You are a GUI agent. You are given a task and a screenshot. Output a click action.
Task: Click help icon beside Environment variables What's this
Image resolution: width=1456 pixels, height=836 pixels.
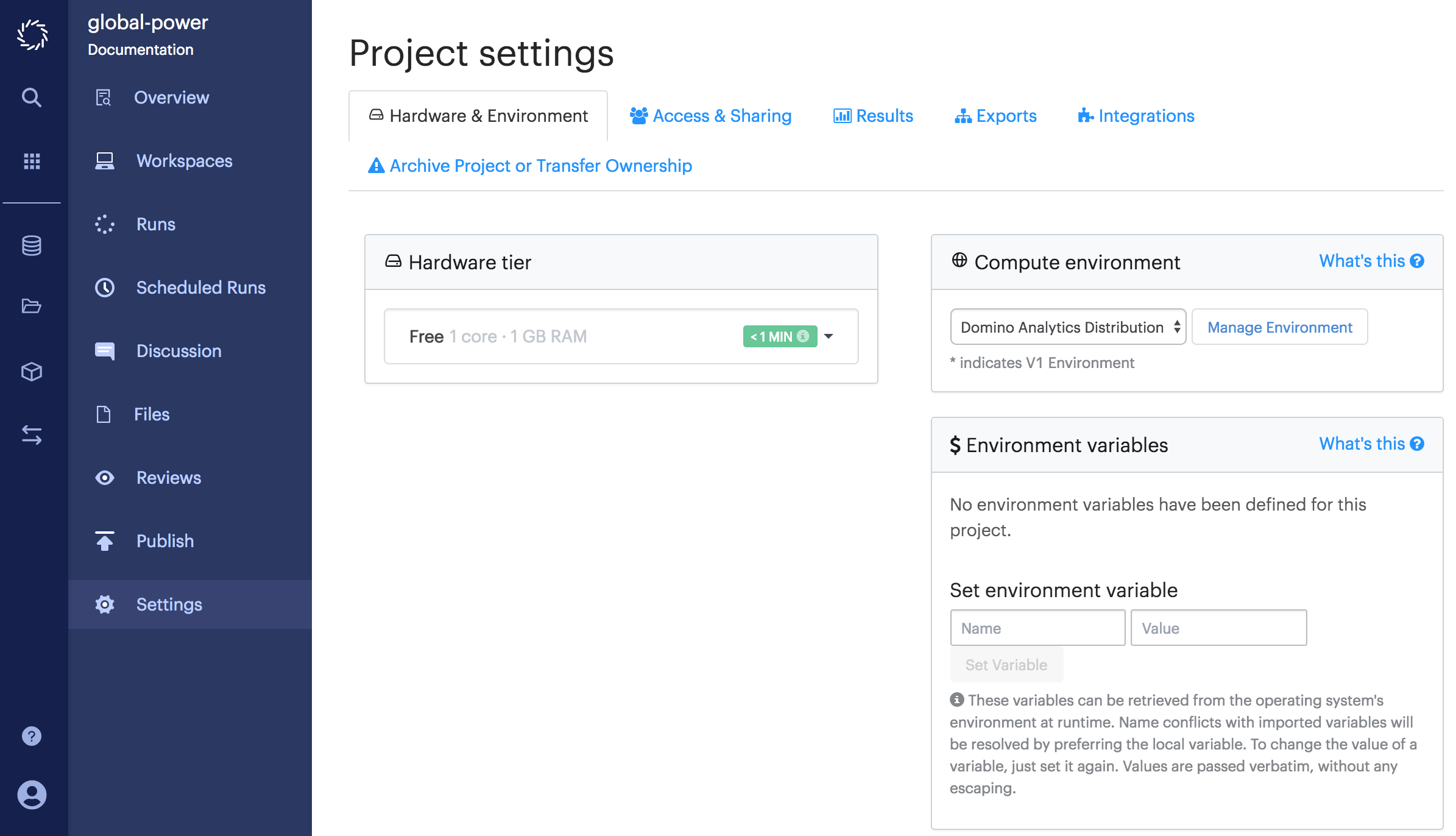pos(1418,444)
